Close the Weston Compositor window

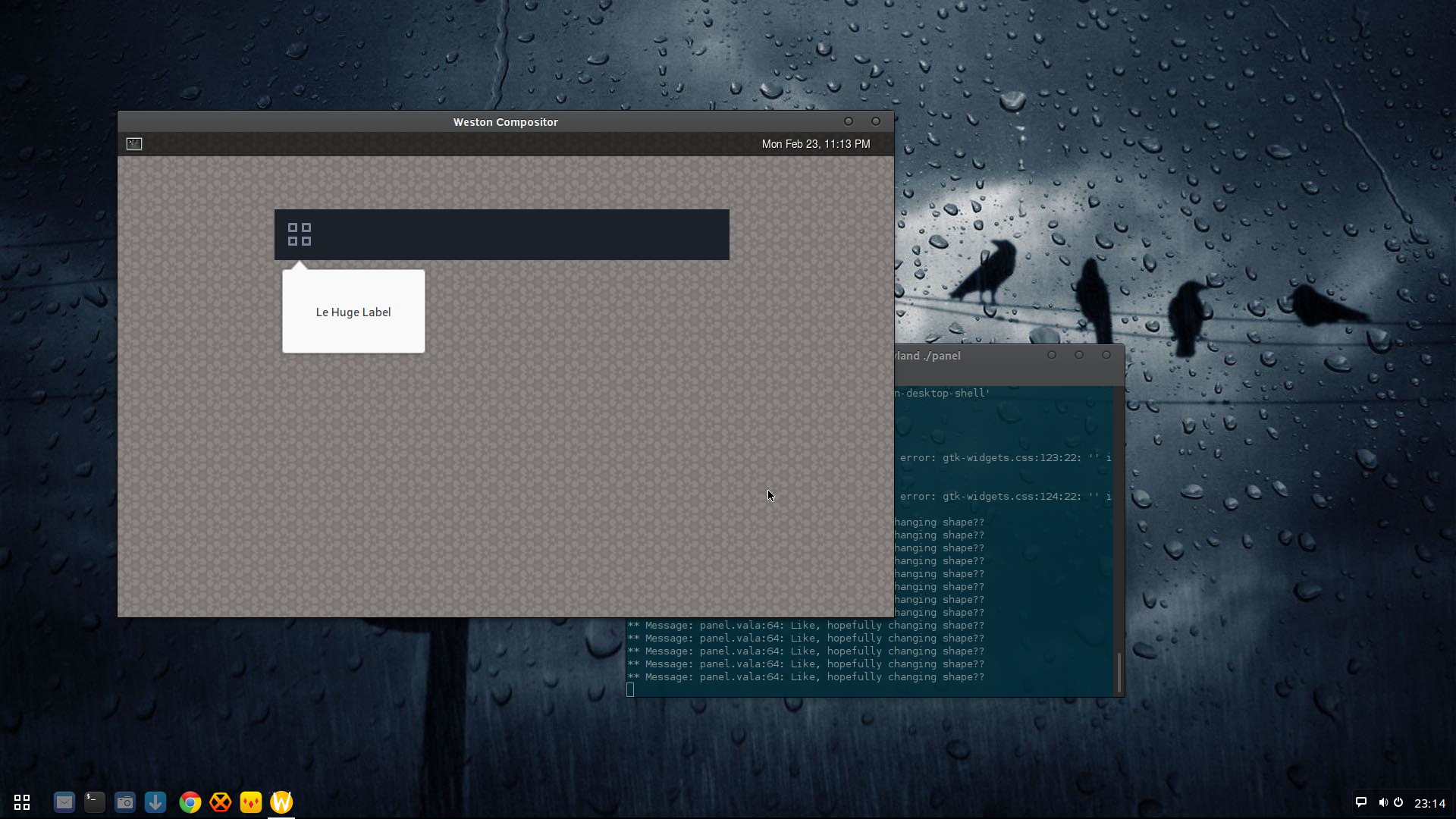pyautogui.click(x=876, y=121)
